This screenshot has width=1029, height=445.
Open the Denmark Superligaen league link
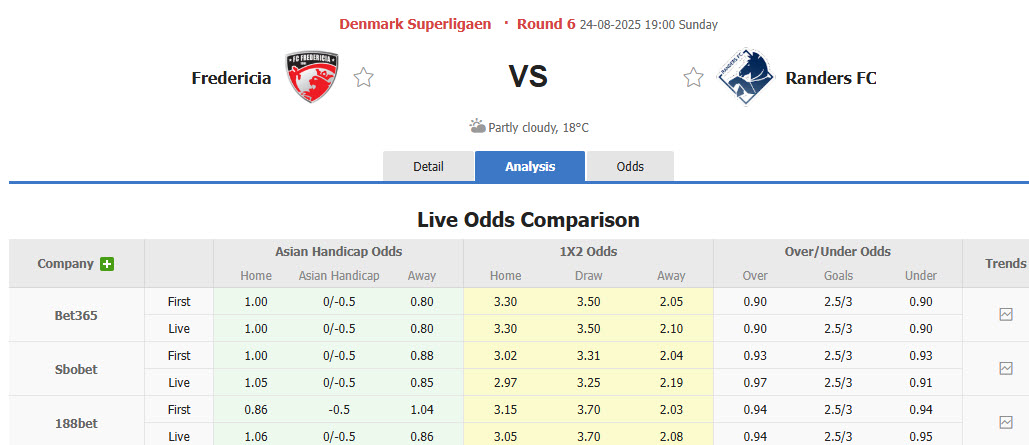(415, 24)
